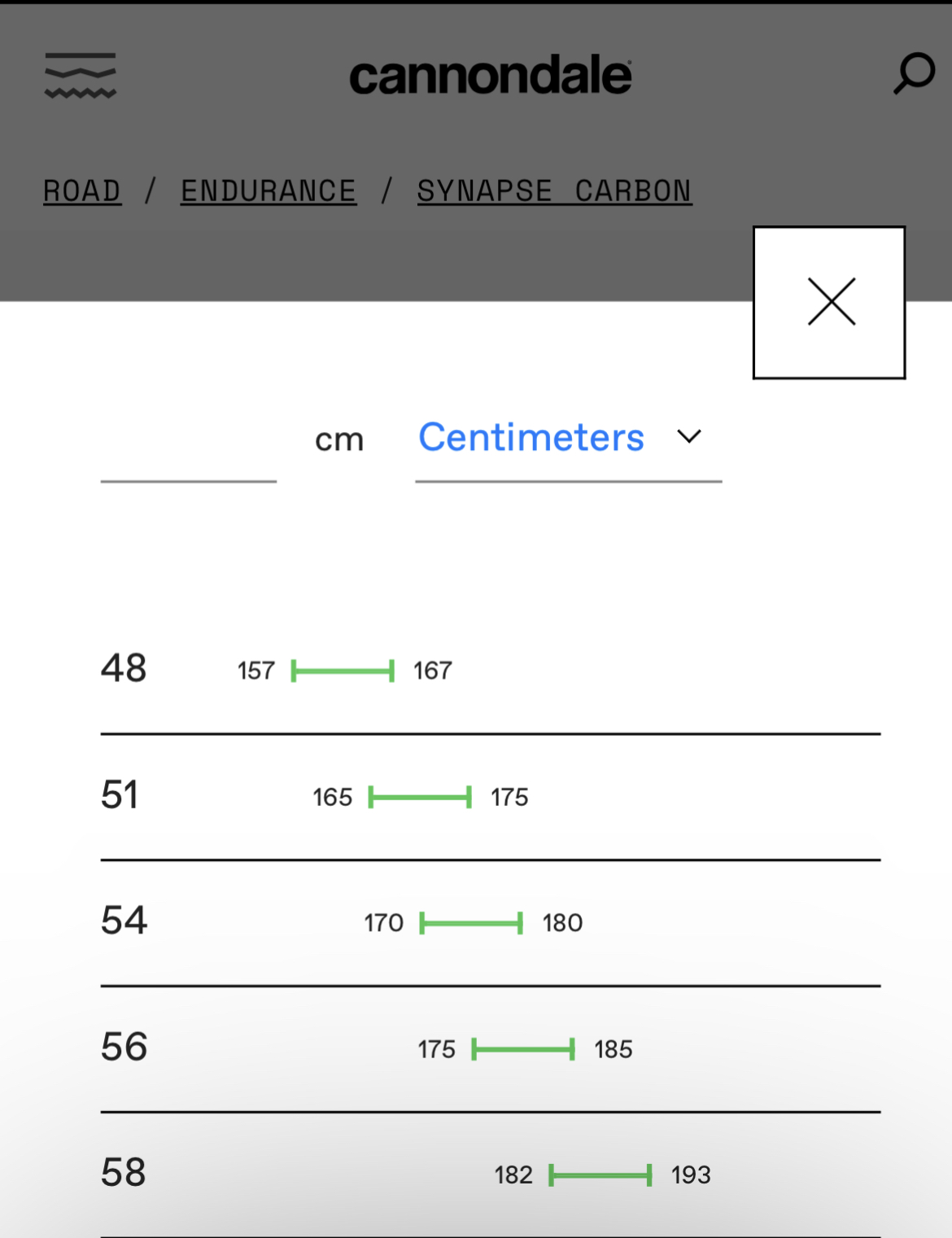Open the Road breadcrumb link
Screen dimensions: 952x1238
pyautogui.click(x=82, y=191)
